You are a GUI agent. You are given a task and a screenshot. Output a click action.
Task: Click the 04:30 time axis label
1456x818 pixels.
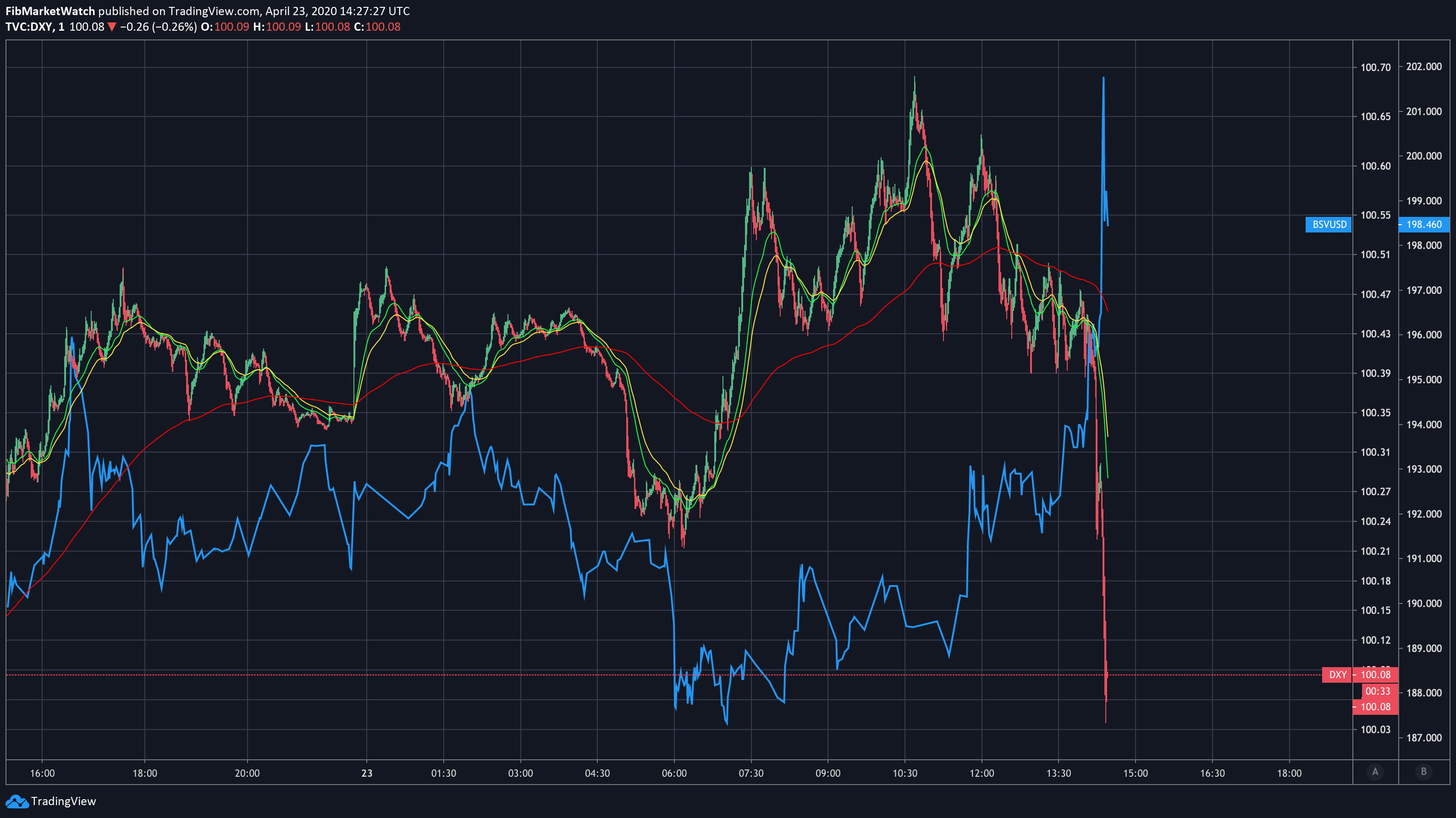[597, 773]
